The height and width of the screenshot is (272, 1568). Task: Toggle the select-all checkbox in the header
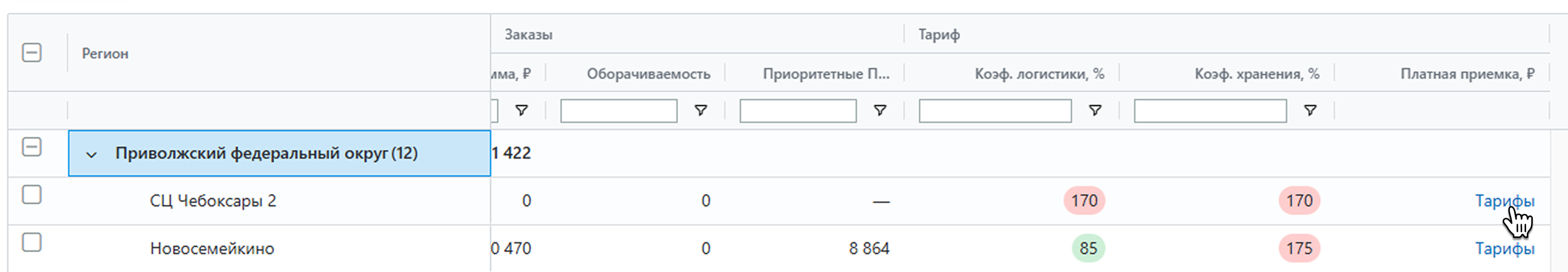[x=32, y=53]
